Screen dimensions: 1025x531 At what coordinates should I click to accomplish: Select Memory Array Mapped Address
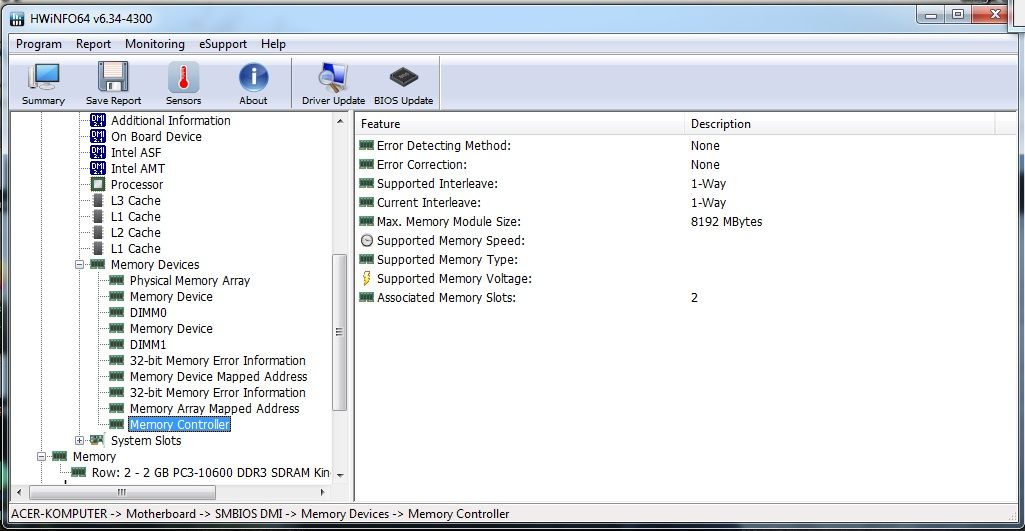(x=214, y=409)
